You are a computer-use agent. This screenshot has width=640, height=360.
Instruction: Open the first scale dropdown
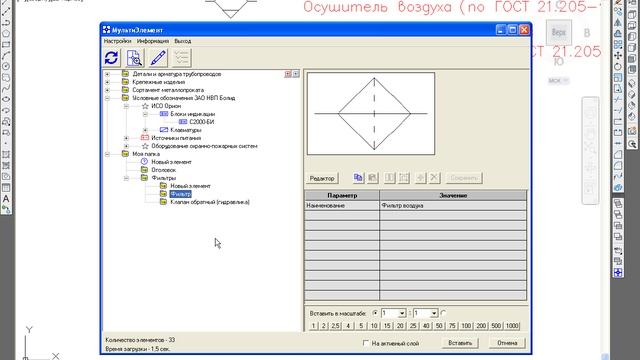pos(402,313)
